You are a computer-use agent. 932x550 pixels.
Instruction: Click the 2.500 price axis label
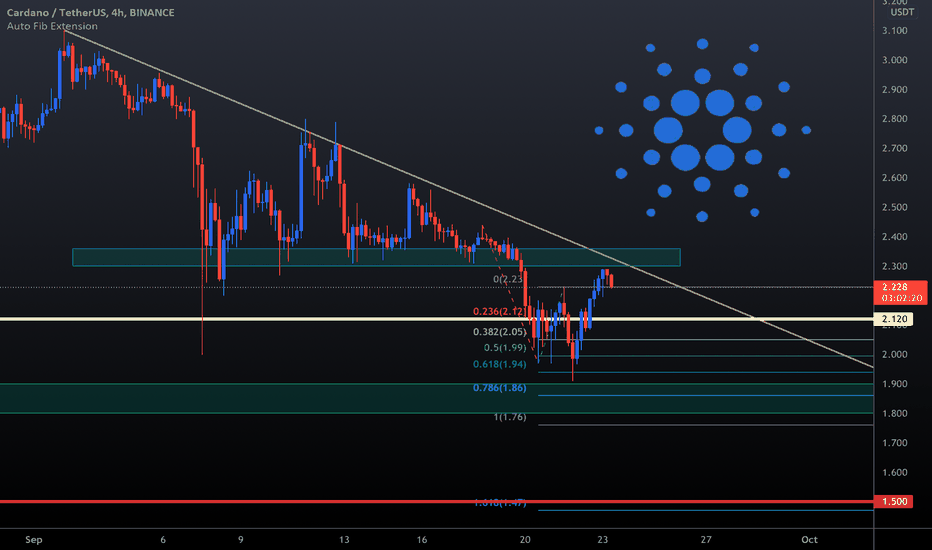click(895, 208)
